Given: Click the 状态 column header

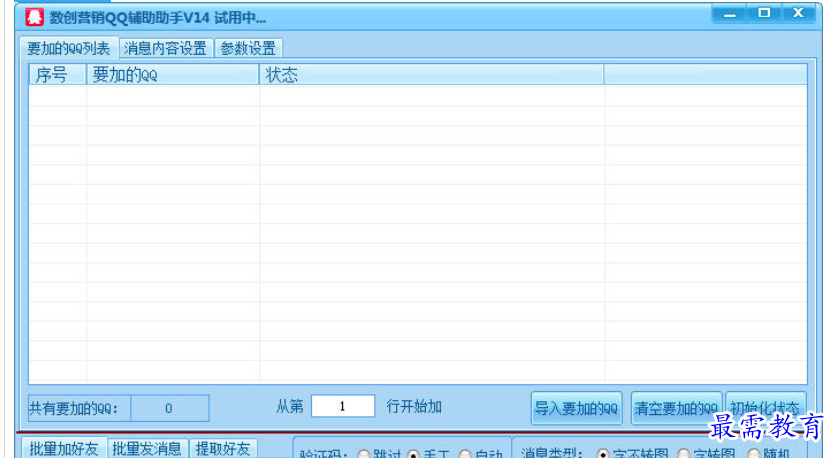Looking at the screenshot, I should pos(431,75).
